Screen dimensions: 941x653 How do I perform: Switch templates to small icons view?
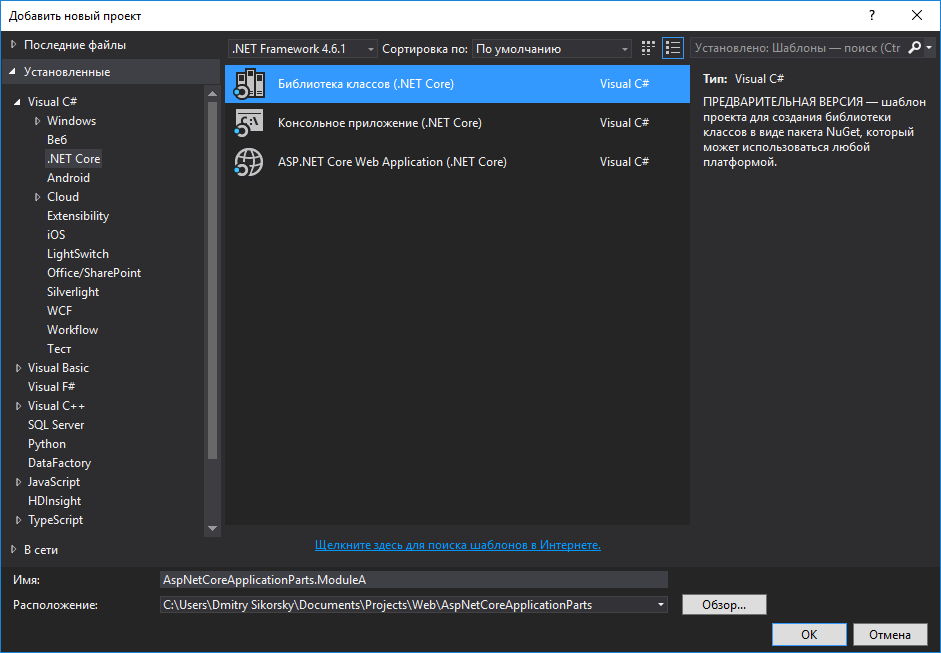tap(647, 47)
